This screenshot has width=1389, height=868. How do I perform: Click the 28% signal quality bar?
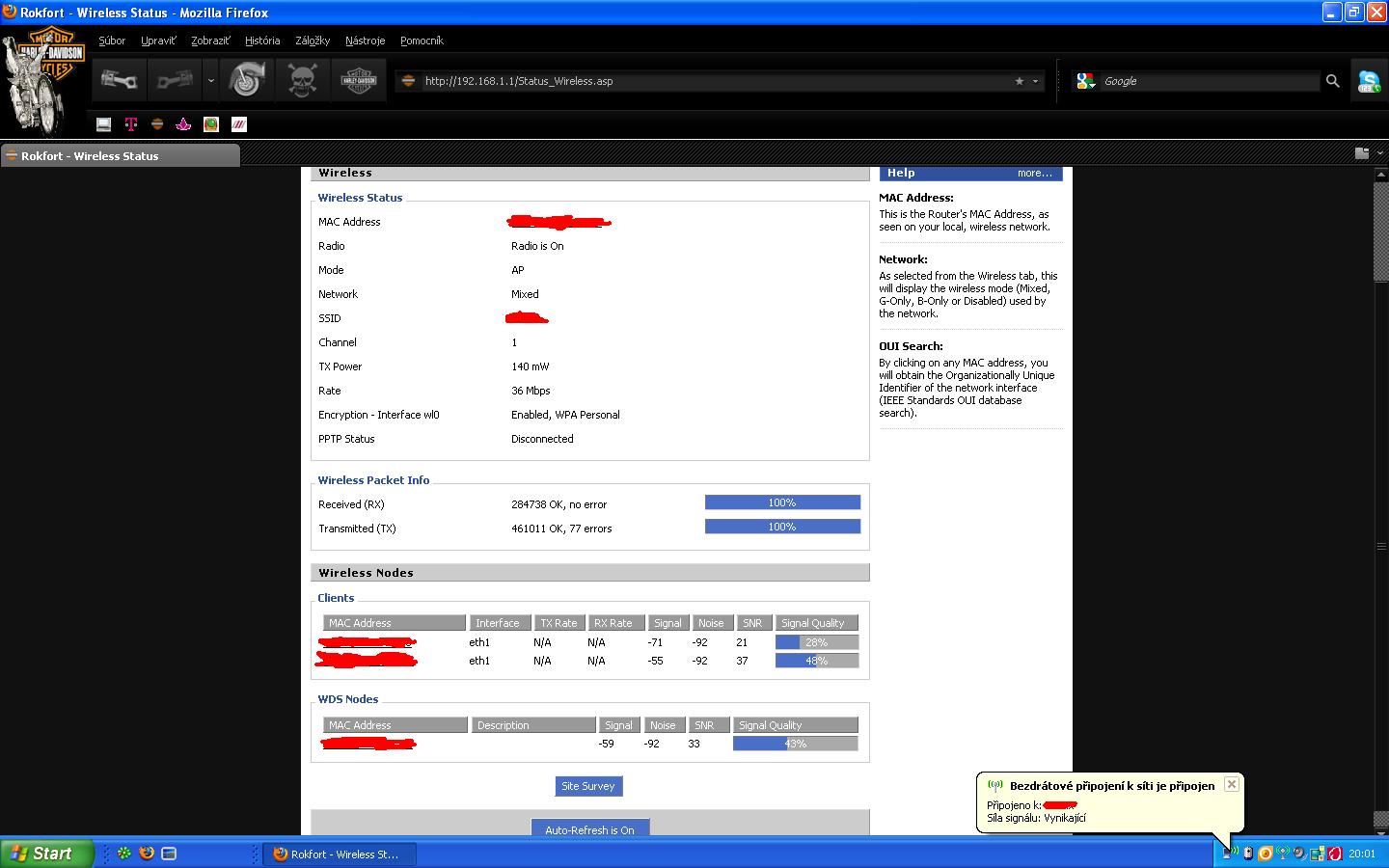[817, 642]
